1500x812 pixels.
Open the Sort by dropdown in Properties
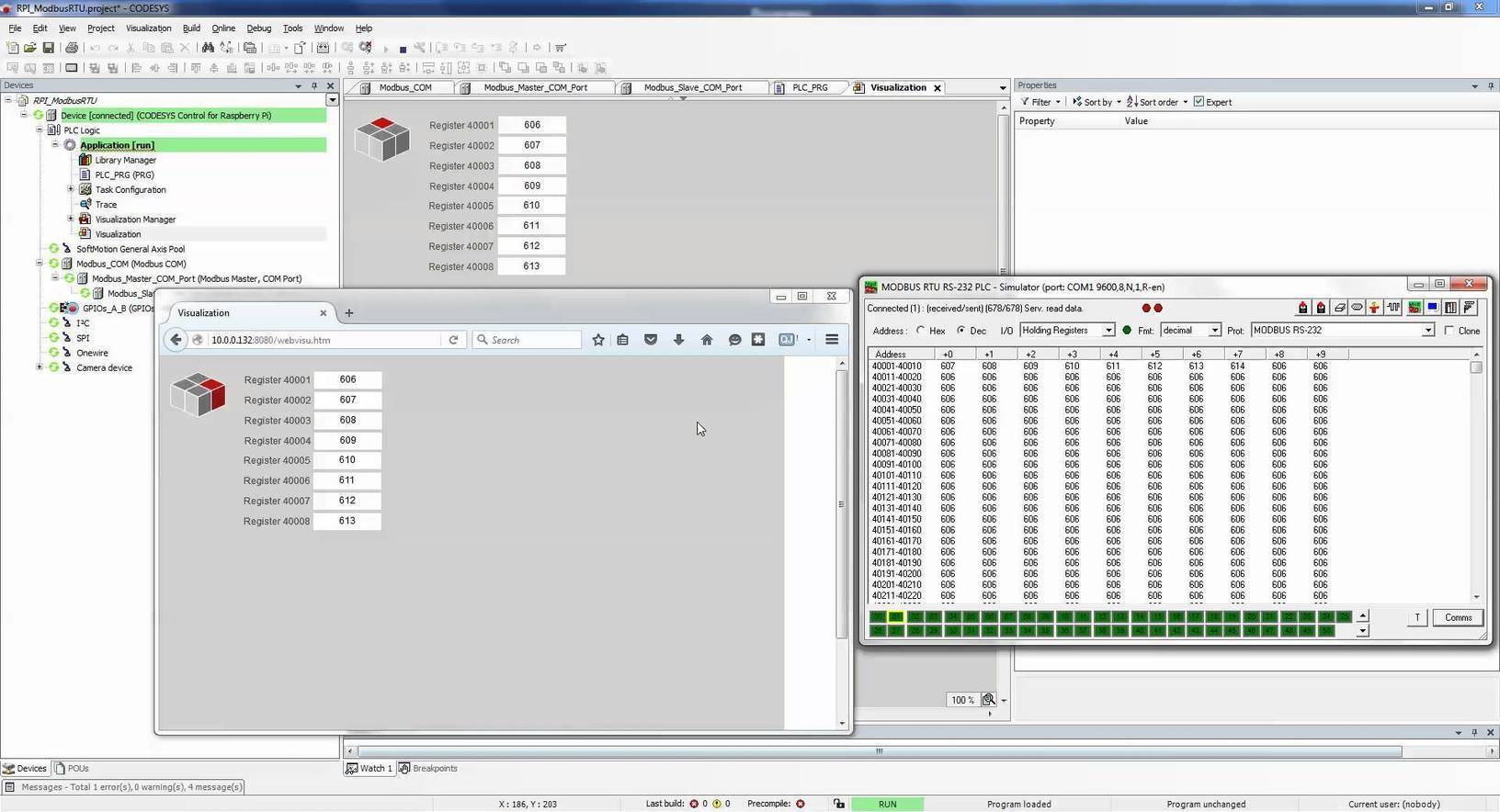(1097, 102)
